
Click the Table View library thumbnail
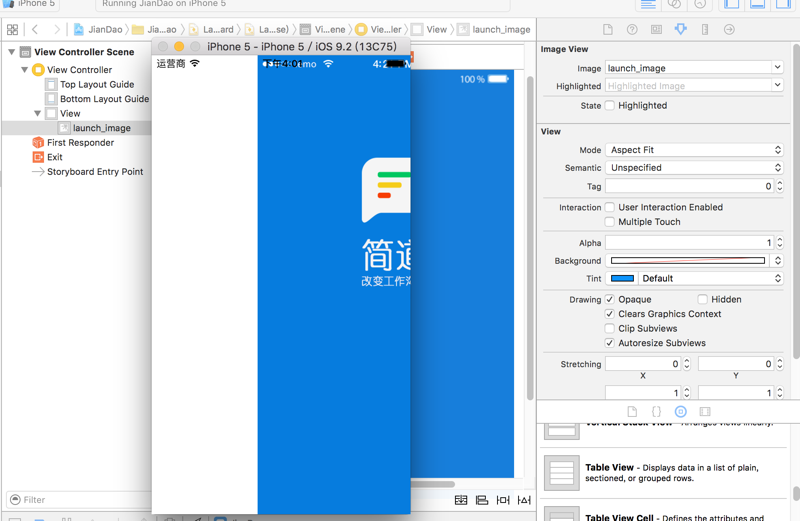click(x=562, y=473)
